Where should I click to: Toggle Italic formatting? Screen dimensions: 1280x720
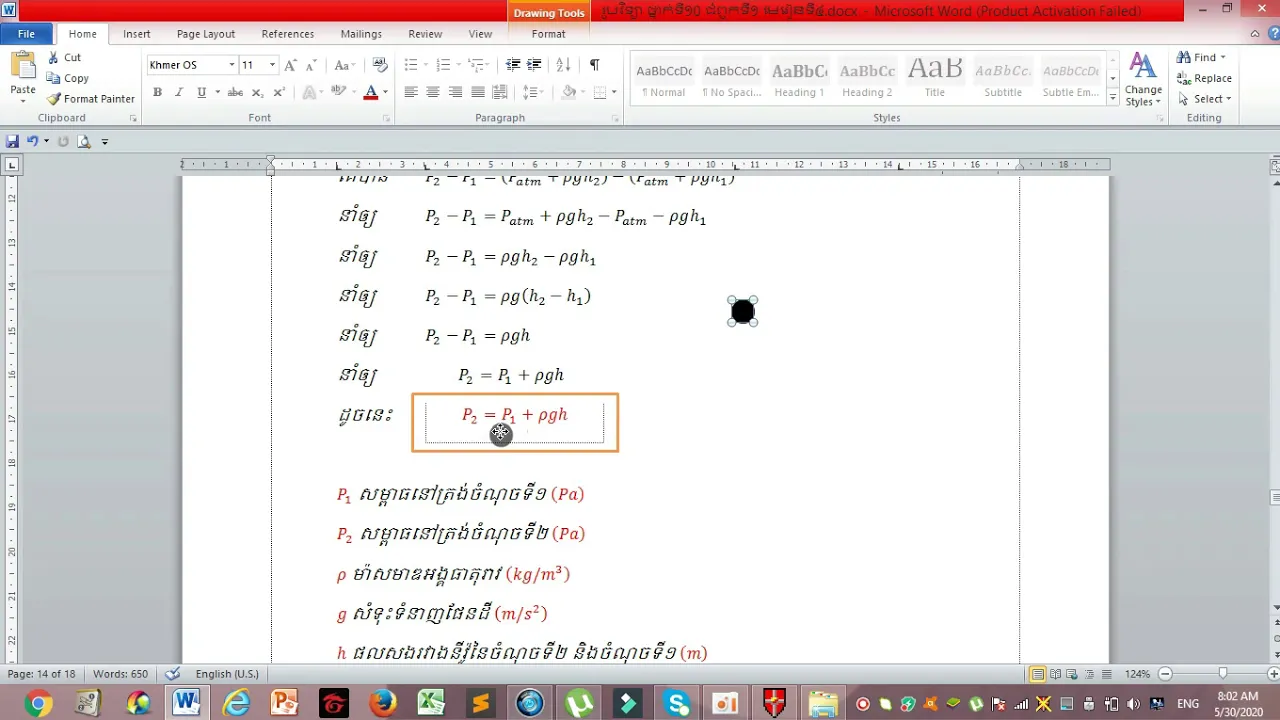point(179,92)
